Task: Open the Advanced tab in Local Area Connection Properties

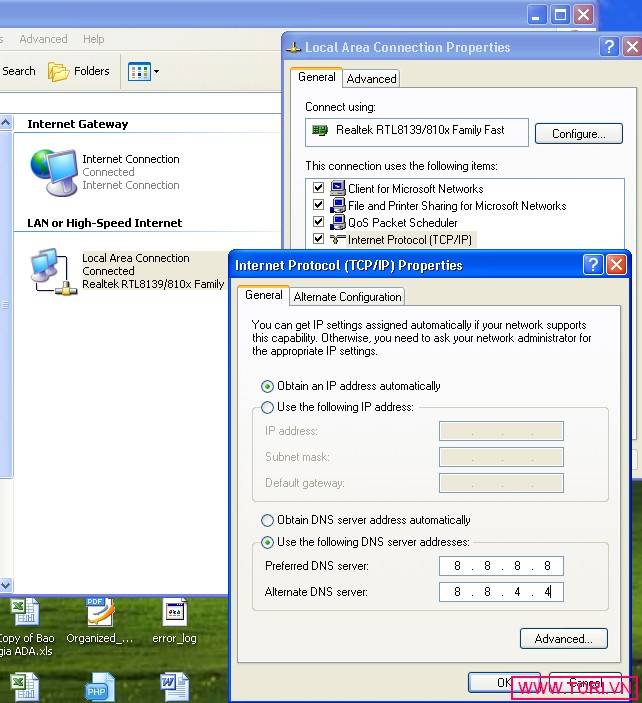Action: click(x=371, y=79)
